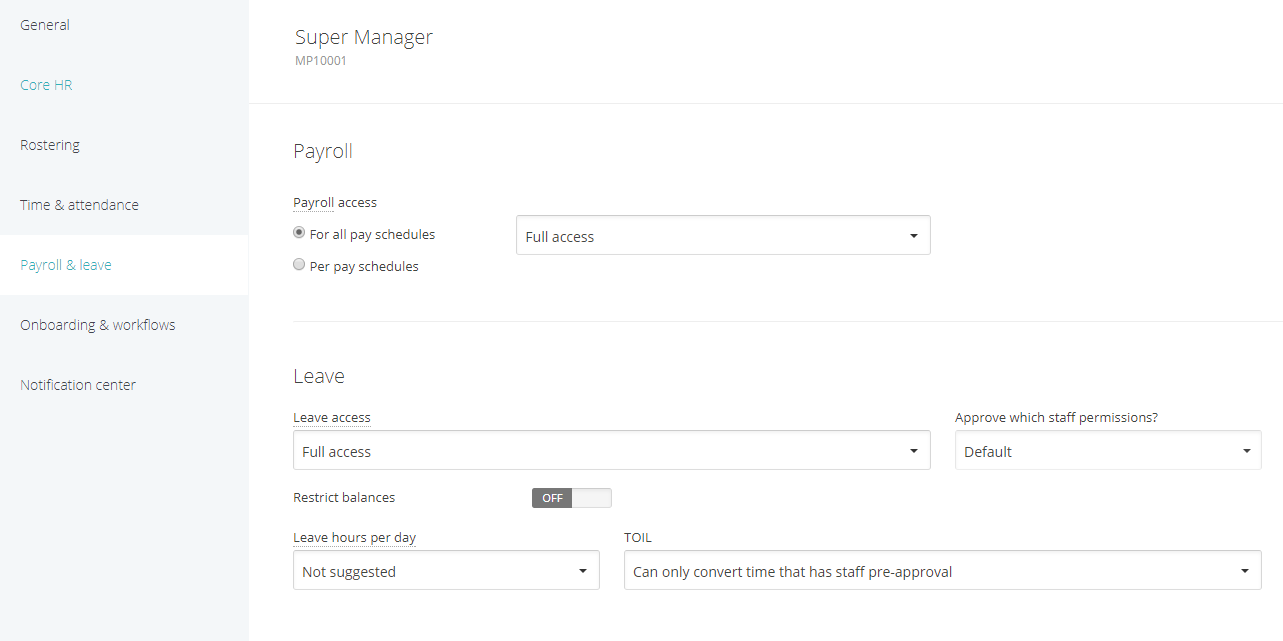Open Payroll access Full access dropdown
Image resolution: width=1283 pixels, height=641 pixels.
(x=723, y=236)
